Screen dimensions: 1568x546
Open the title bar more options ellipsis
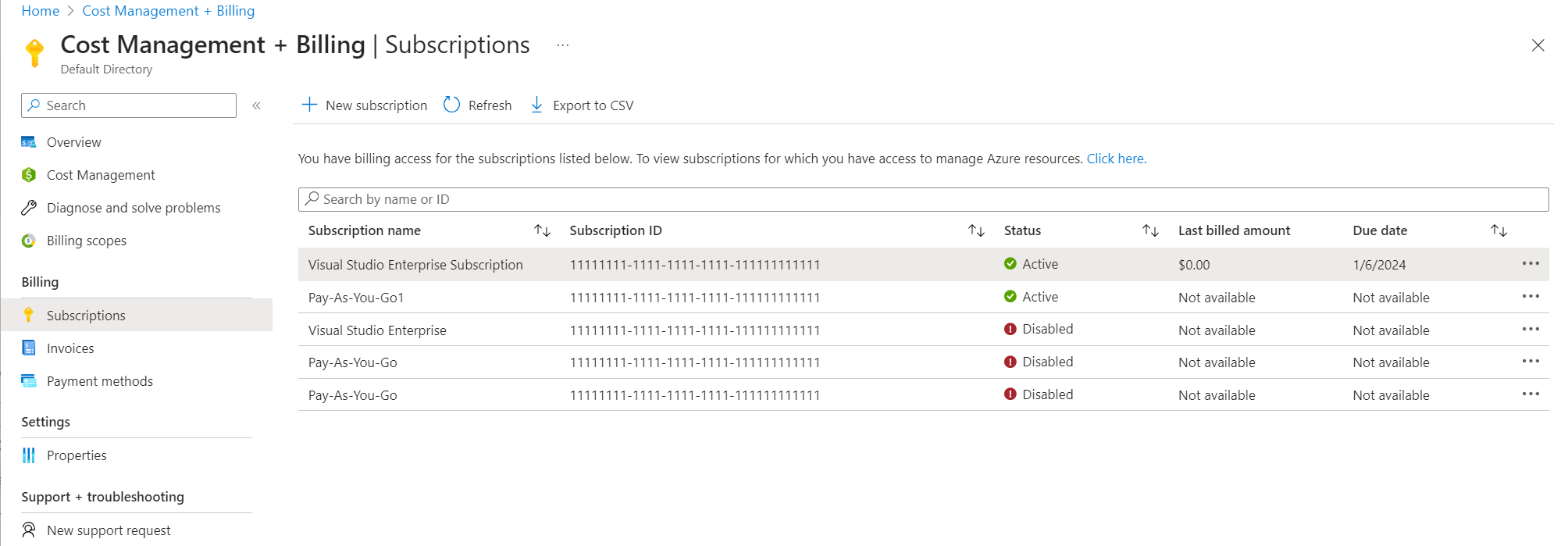(x=562, y=45)
